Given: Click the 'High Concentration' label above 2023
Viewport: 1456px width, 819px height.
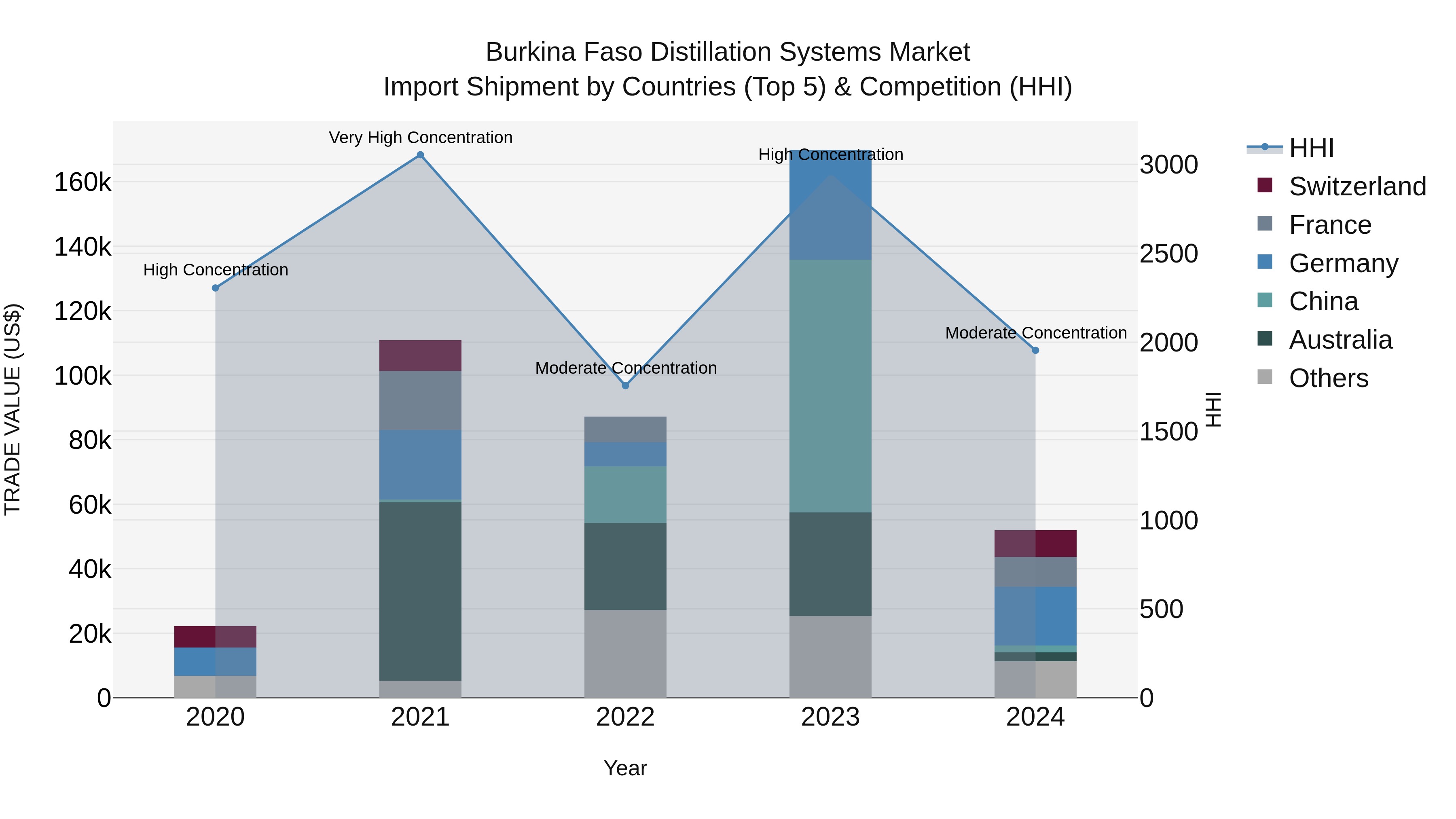Looking at the screenshot, I should 831,154.
